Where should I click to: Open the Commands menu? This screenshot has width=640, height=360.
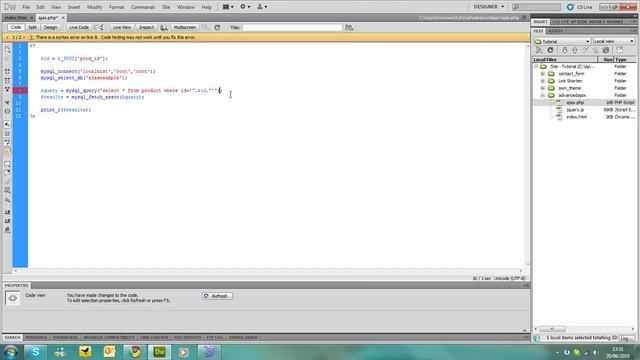coord(143,7)
